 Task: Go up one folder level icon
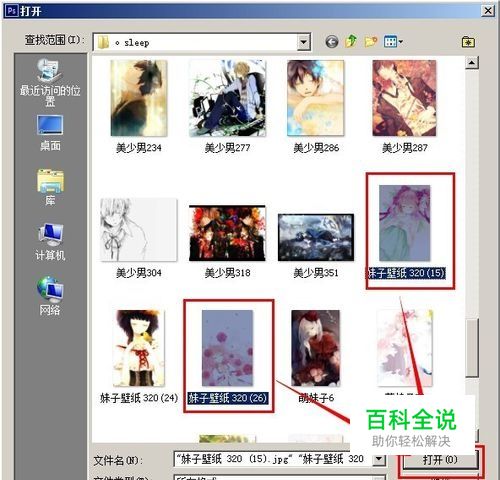click(x=351, y=41)
